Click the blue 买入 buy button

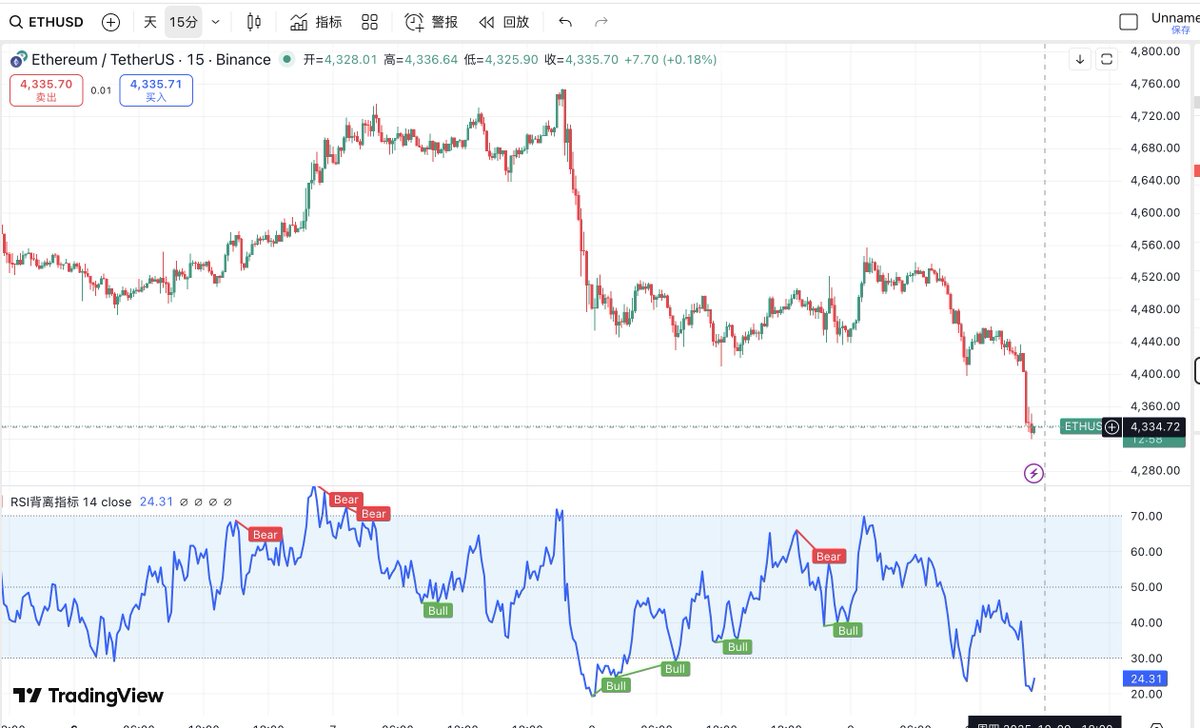[156, 91]
